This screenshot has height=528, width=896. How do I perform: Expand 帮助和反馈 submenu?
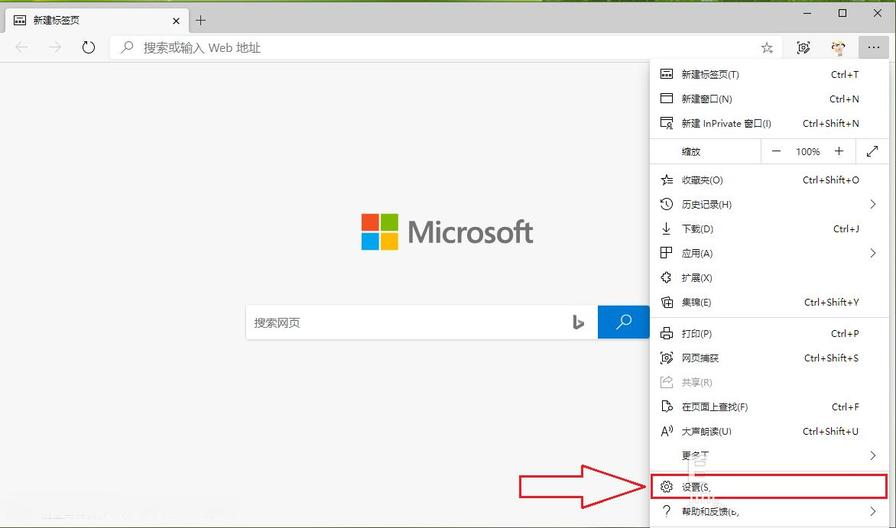pos(769,511)
